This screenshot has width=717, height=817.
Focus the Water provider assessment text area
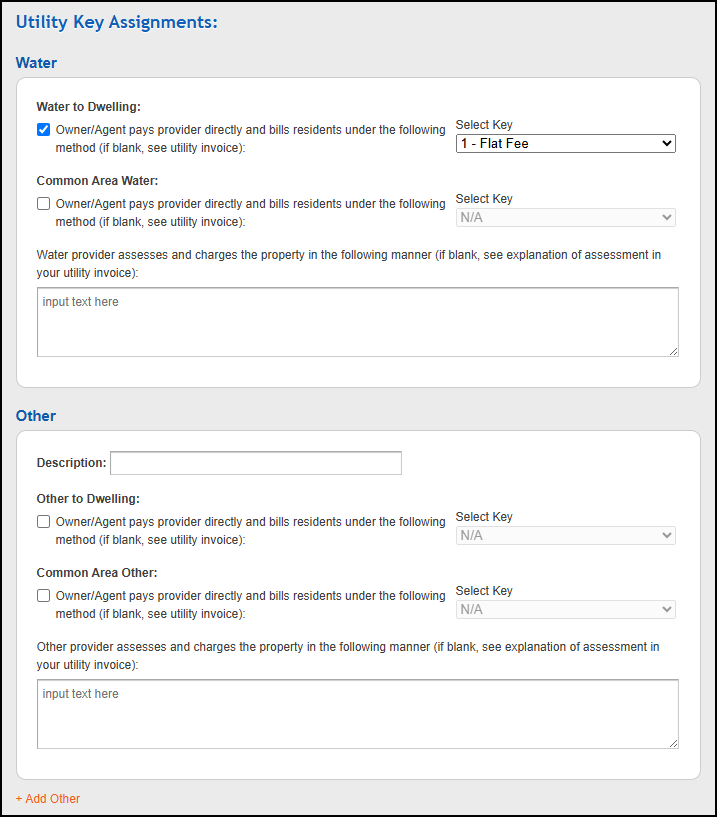358,322
